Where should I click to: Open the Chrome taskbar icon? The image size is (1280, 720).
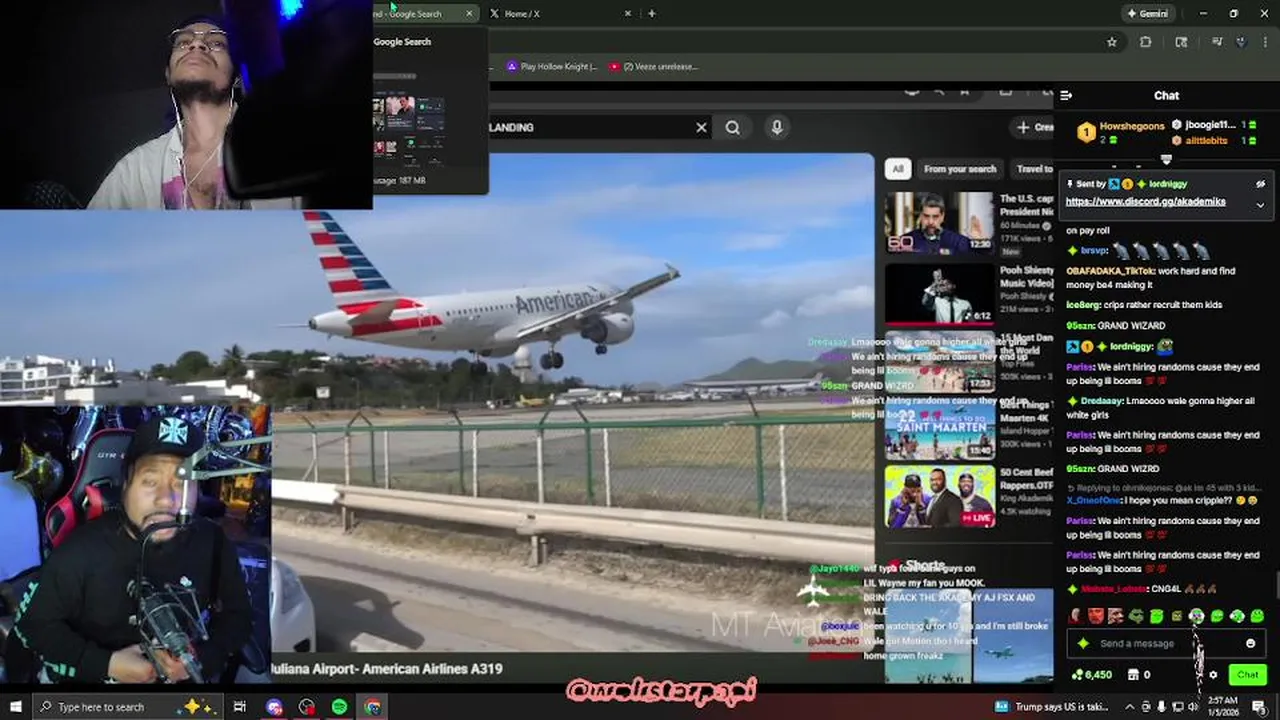click(372, 707)
